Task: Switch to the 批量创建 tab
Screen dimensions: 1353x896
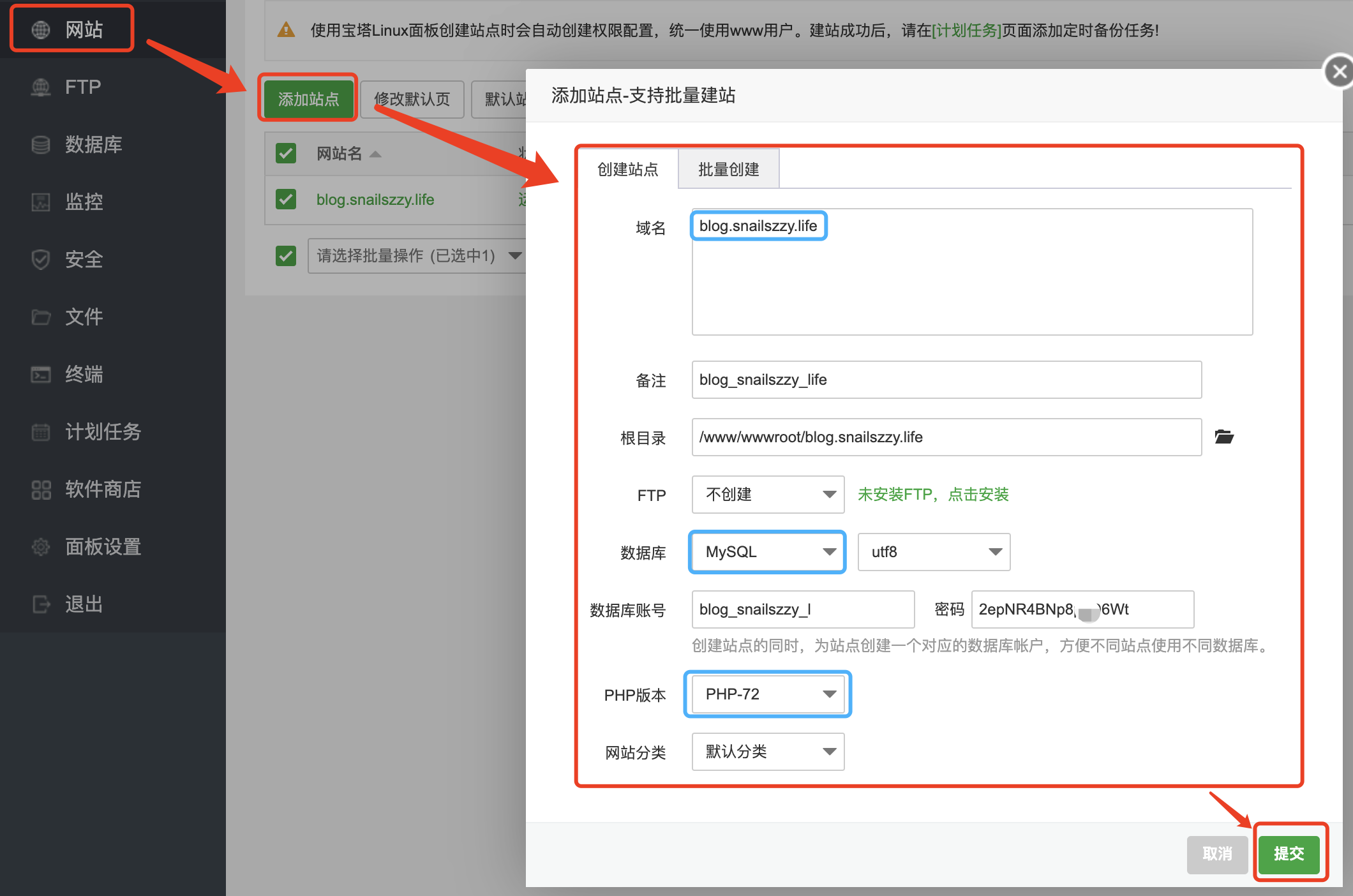Action: (x=728, y=170)
